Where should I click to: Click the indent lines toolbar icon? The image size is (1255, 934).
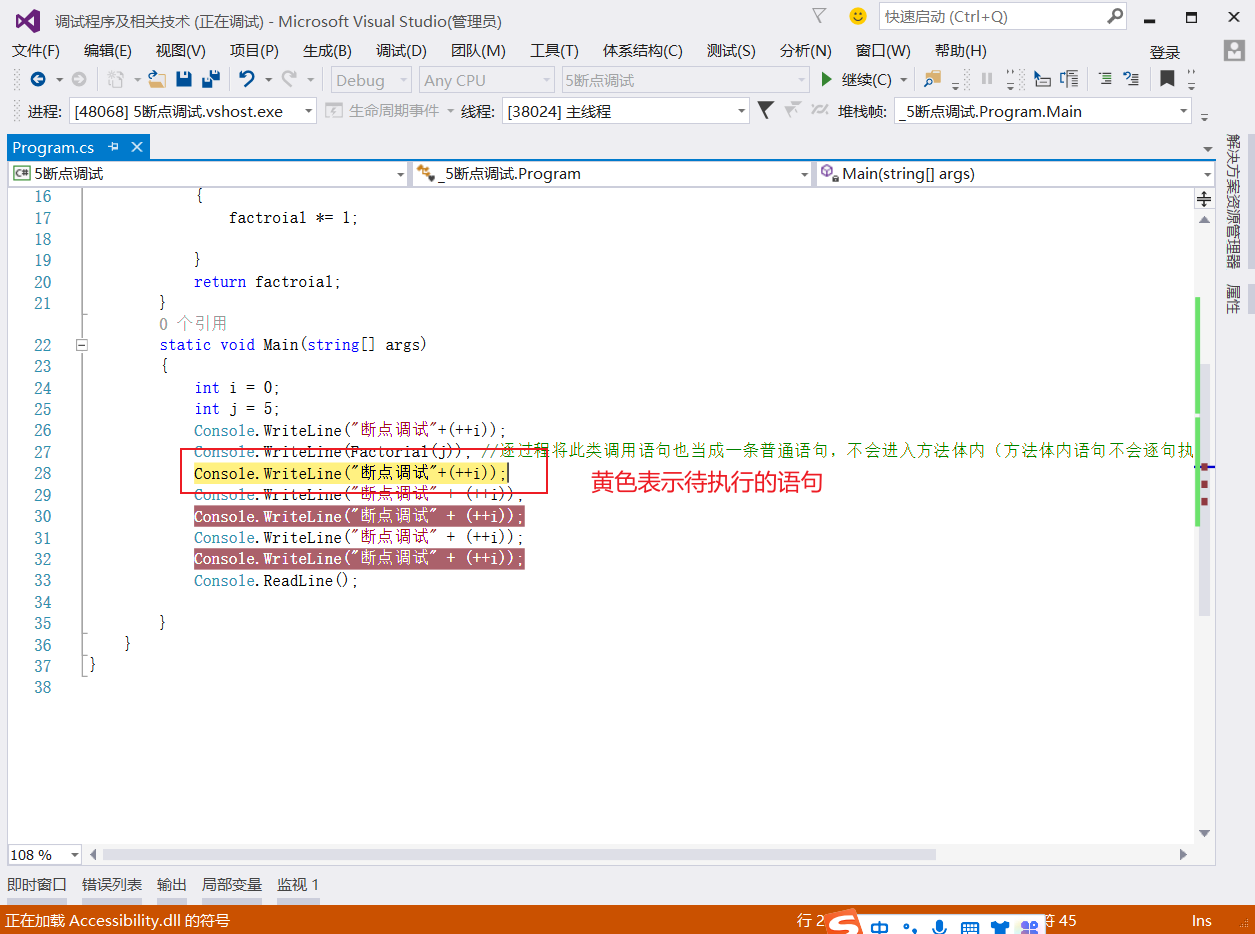click(x=1105, y=79)
